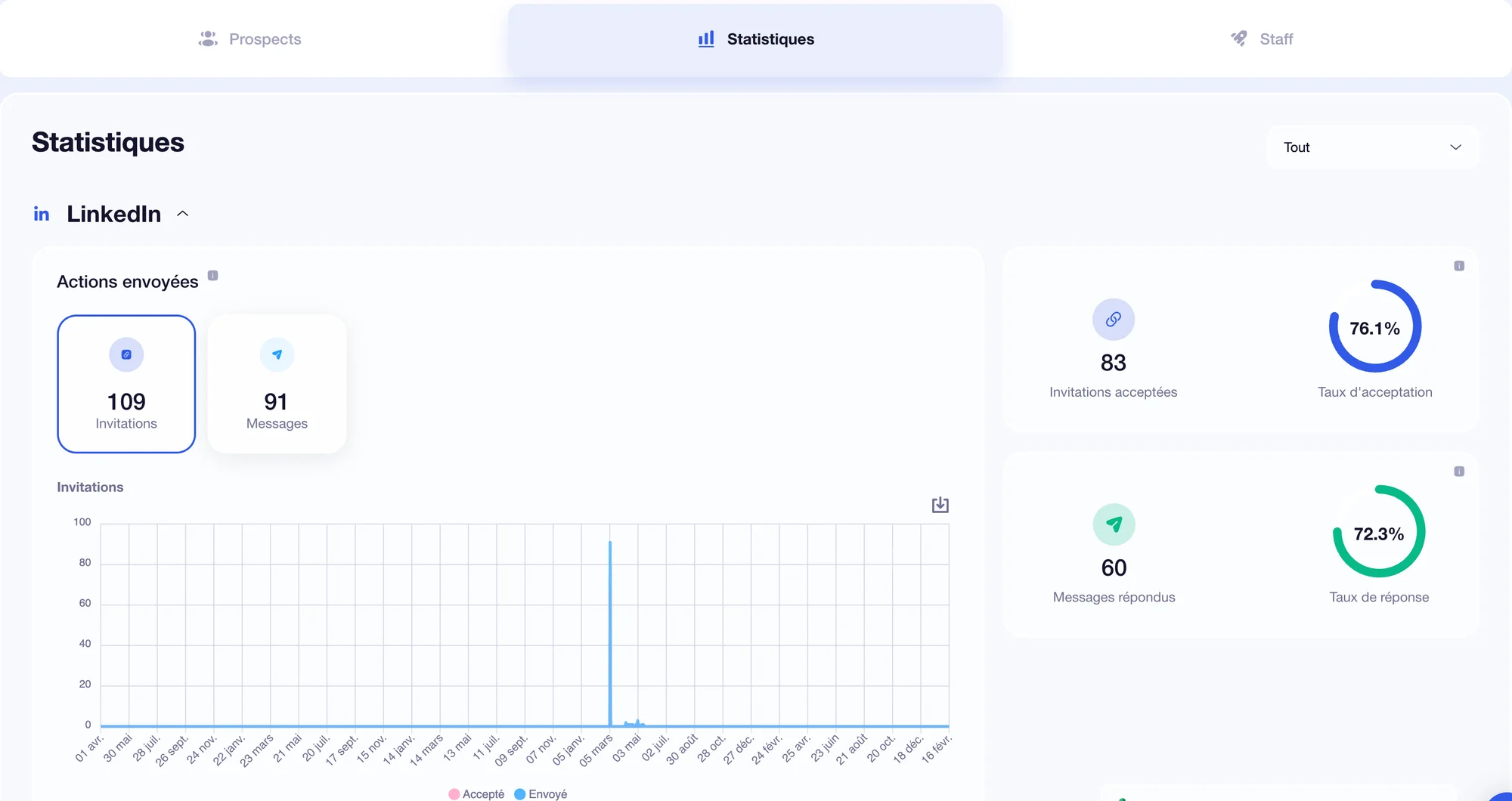Download the Invitations chart
This screenshot has width=1512, height=801.
[940, 505]
